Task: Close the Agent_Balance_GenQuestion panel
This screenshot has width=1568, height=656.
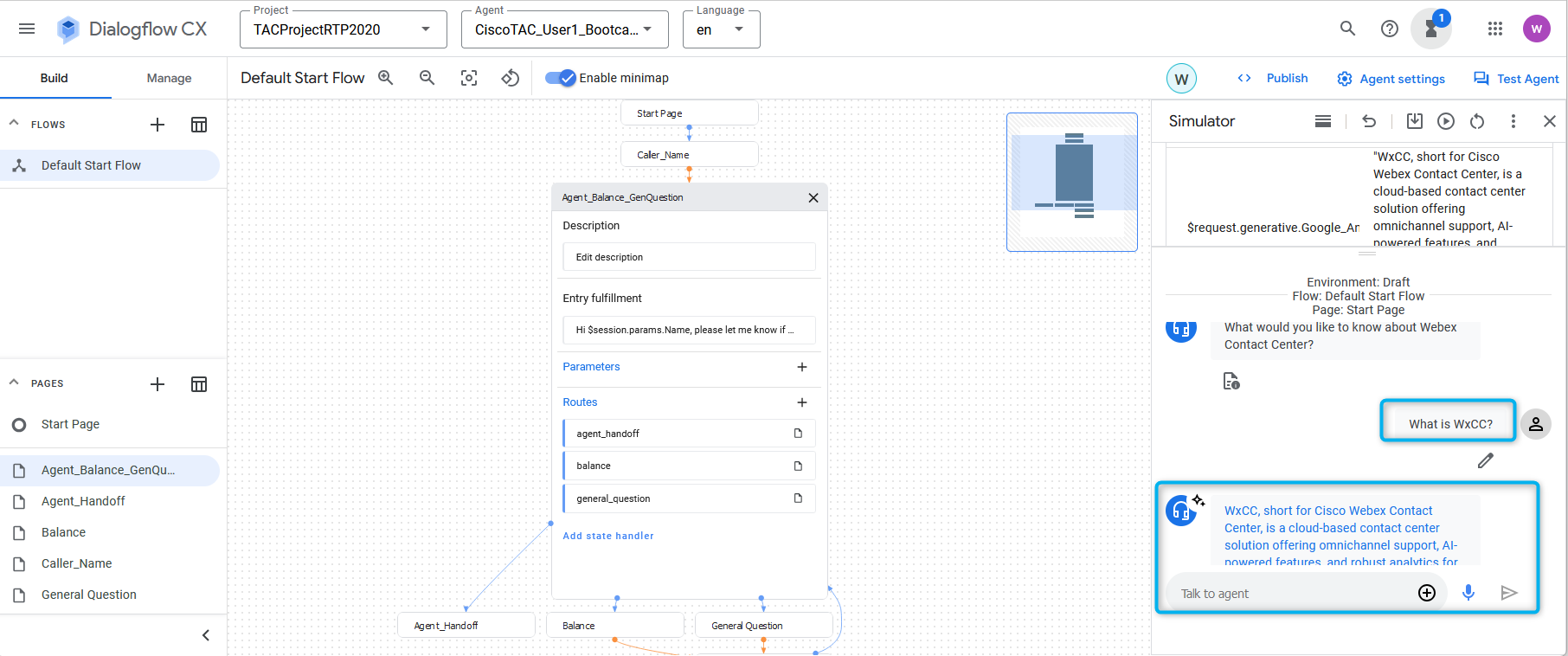Action: 813,197
